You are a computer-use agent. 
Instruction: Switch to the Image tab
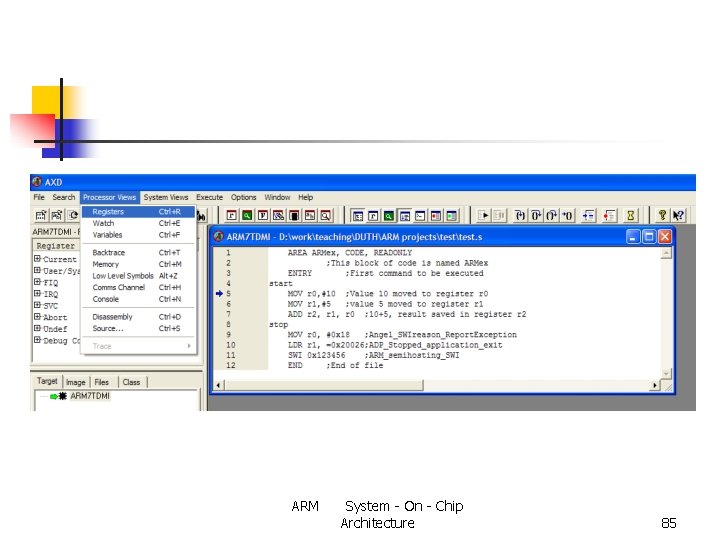point(75,382)
